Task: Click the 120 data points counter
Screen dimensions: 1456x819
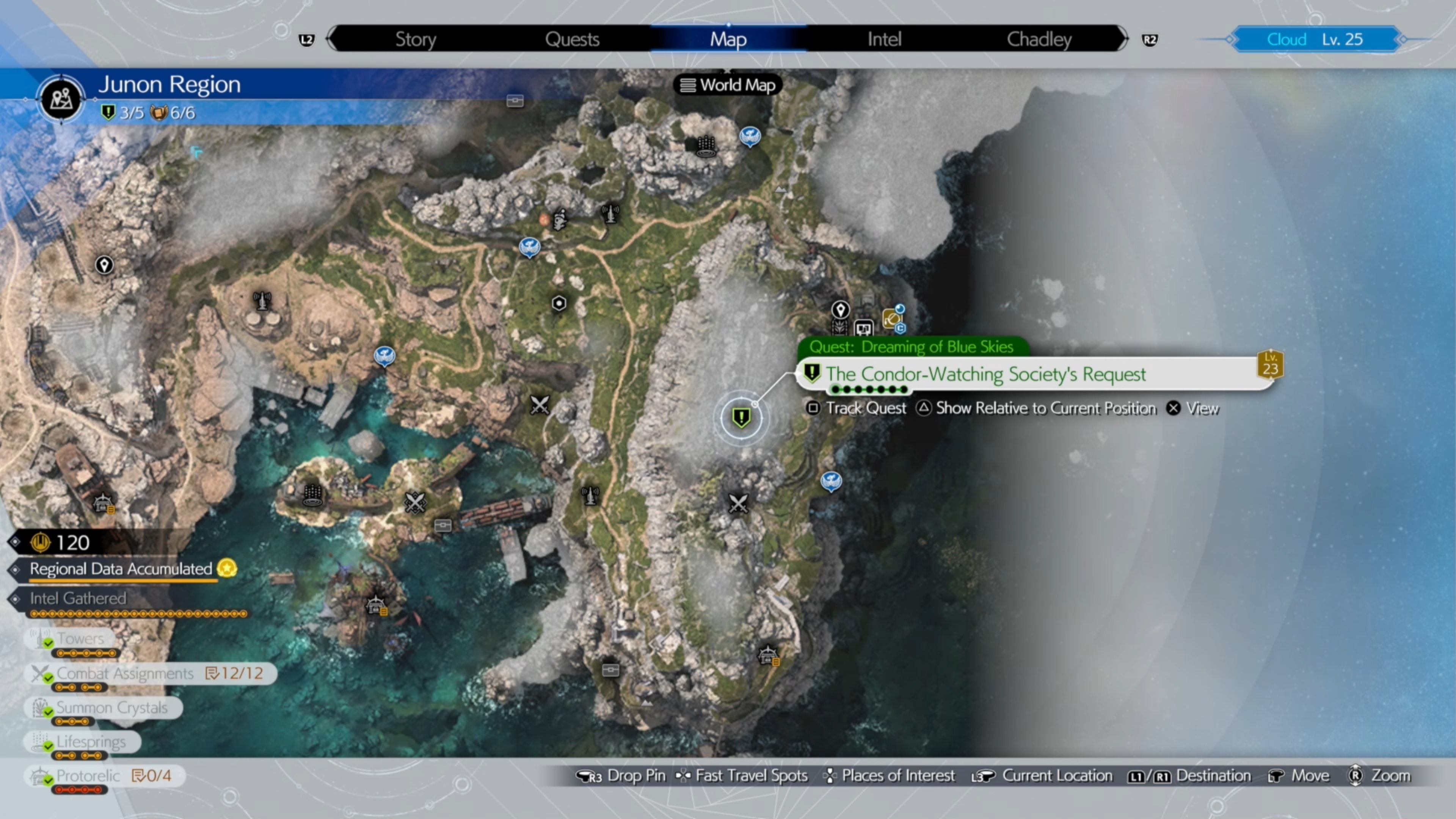Action: click(x=61, y=543)
